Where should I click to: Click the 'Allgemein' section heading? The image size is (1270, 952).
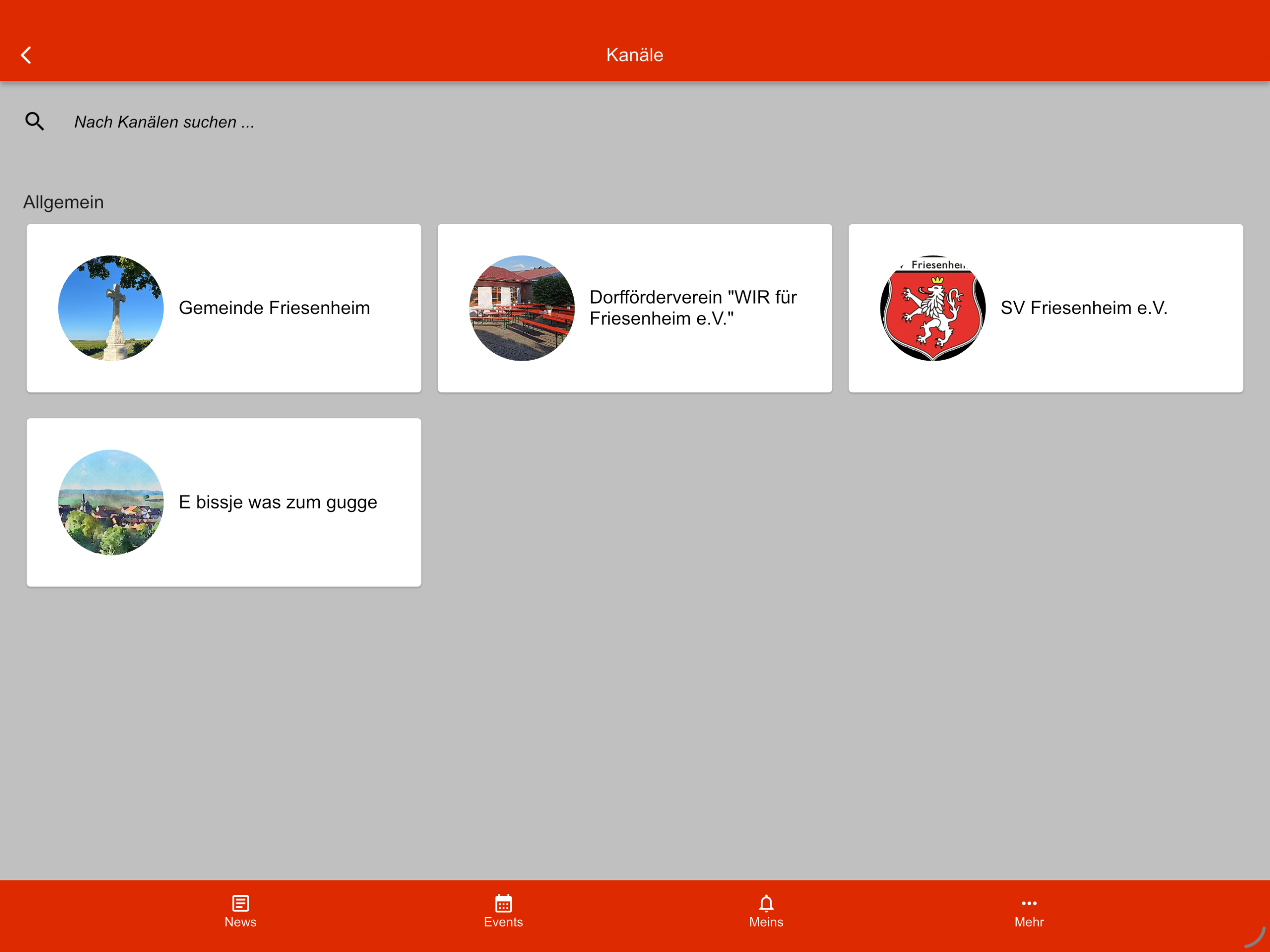pos(64,202)
